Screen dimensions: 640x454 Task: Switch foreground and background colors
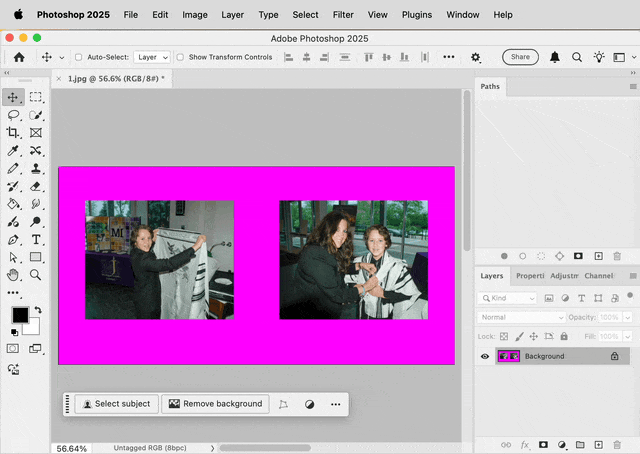click(x=38, y=310)
